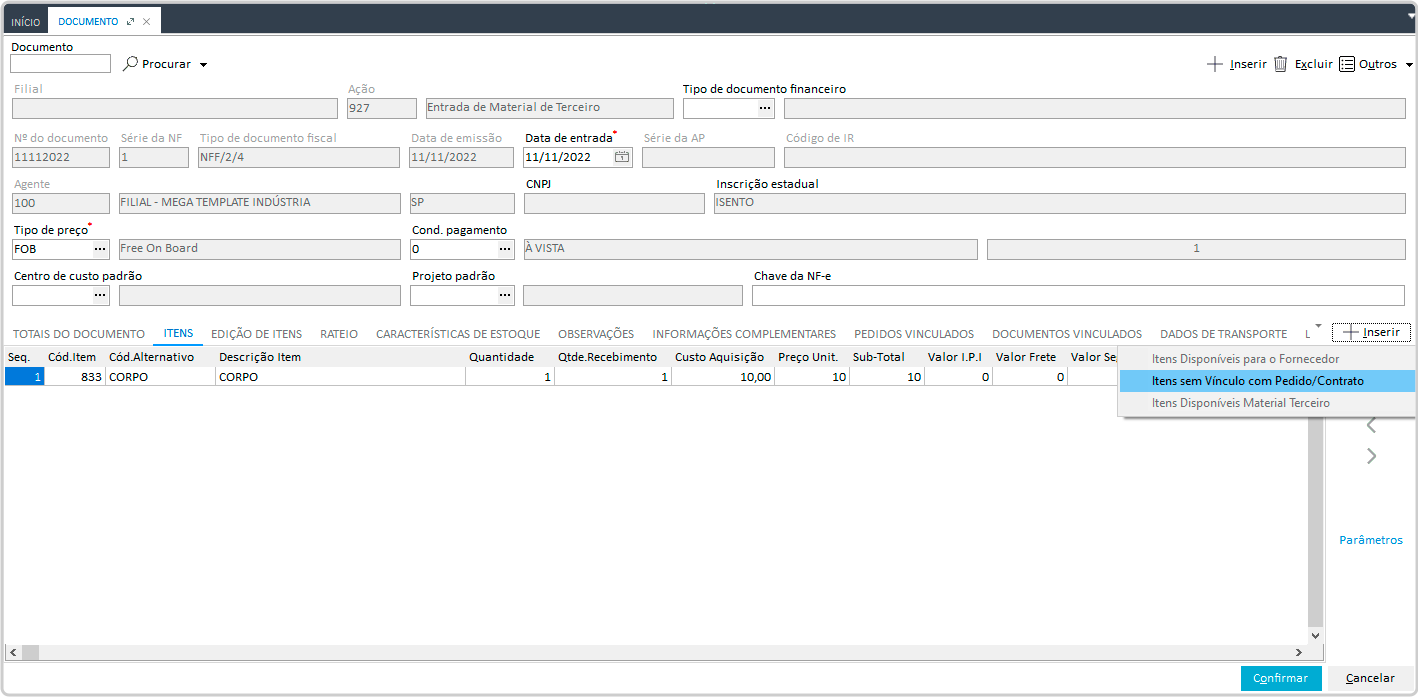Screen dimensions: 1418x697
Task: Close the Documento tab with the X
Action: tap(147, 21)
